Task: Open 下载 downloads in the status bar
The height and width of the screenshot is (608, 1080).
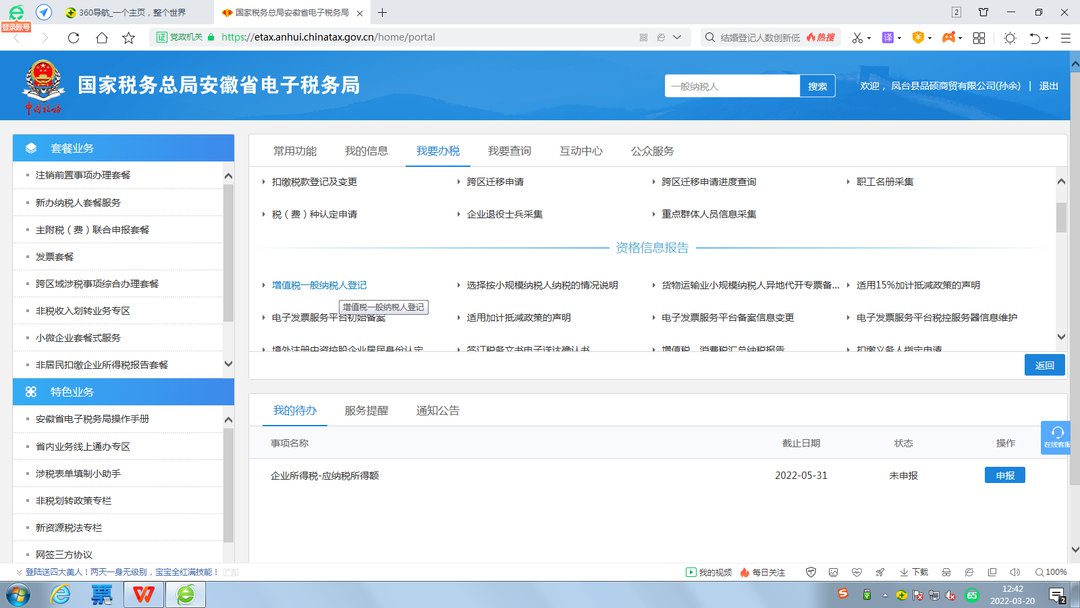Action: tap(914, 572)
